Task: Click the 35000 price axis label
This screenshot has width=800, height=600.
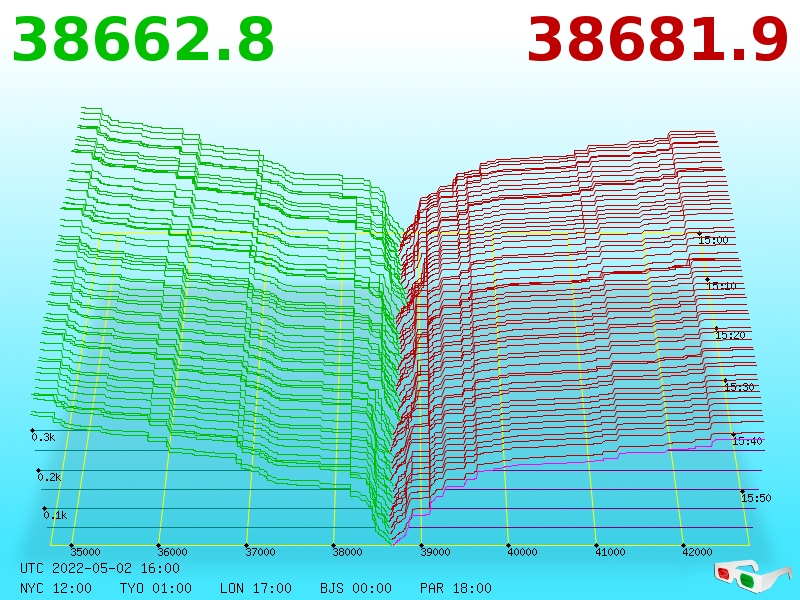Action: (x=85, y=552)
